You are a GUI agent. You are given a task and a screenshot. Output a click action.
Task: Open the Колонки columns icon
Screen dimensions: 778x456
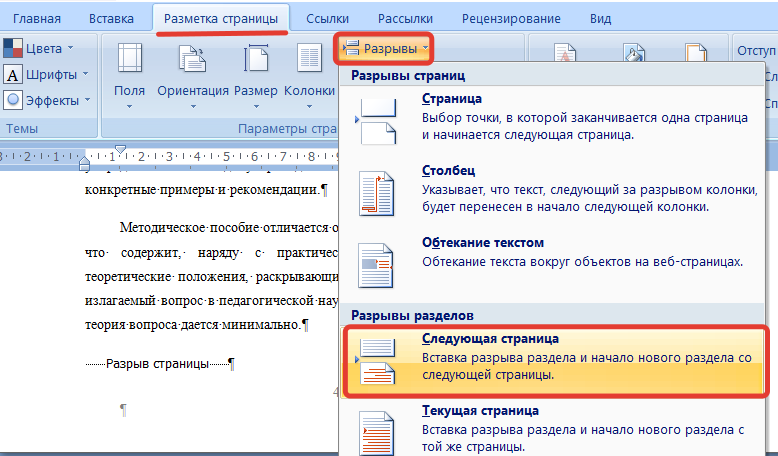tap(309, 62)
